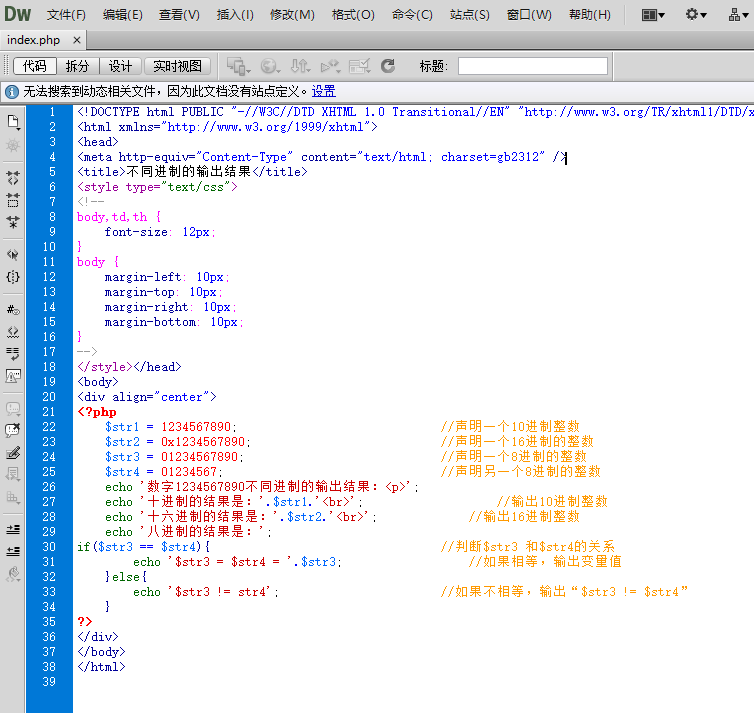
Task: Open Move or Convert CSS dropdown
Action: click(13, 497)
